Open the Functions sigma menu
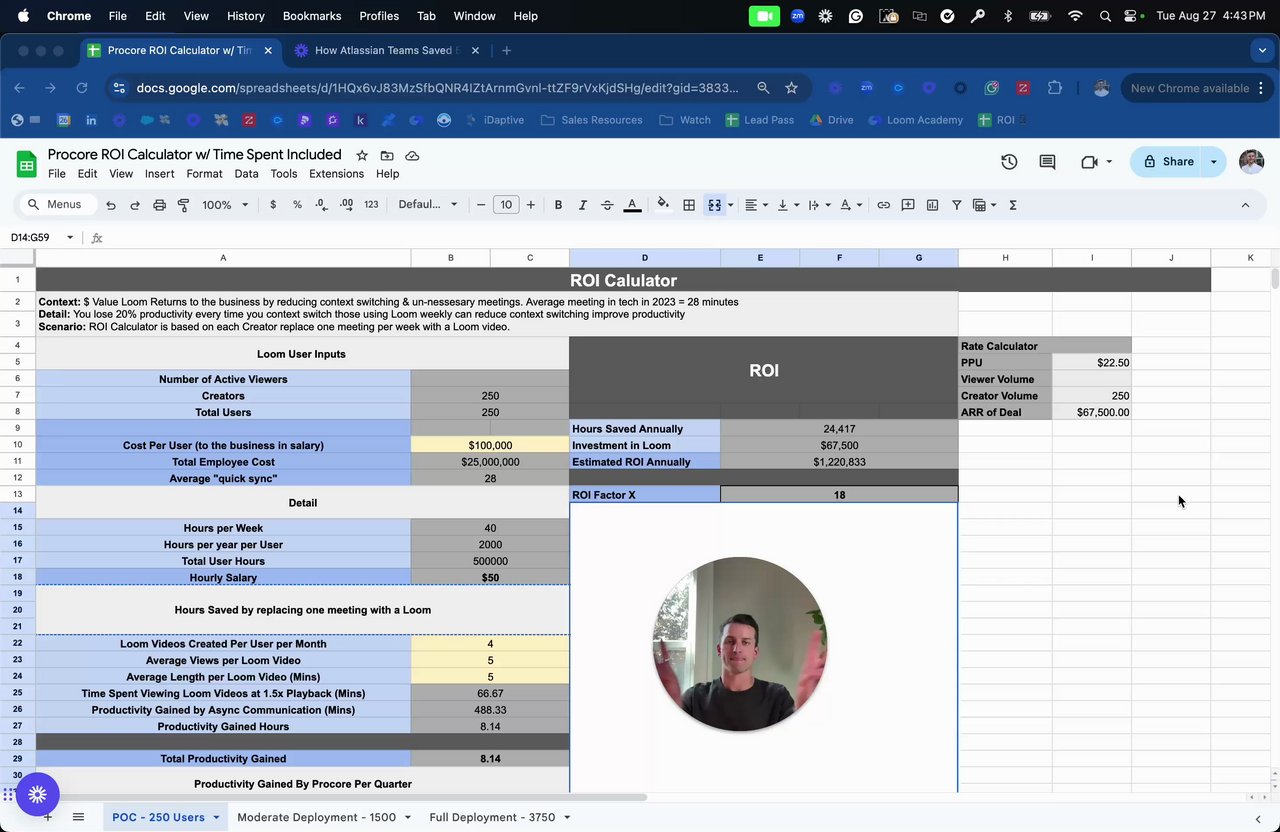 click(1013, 205)
